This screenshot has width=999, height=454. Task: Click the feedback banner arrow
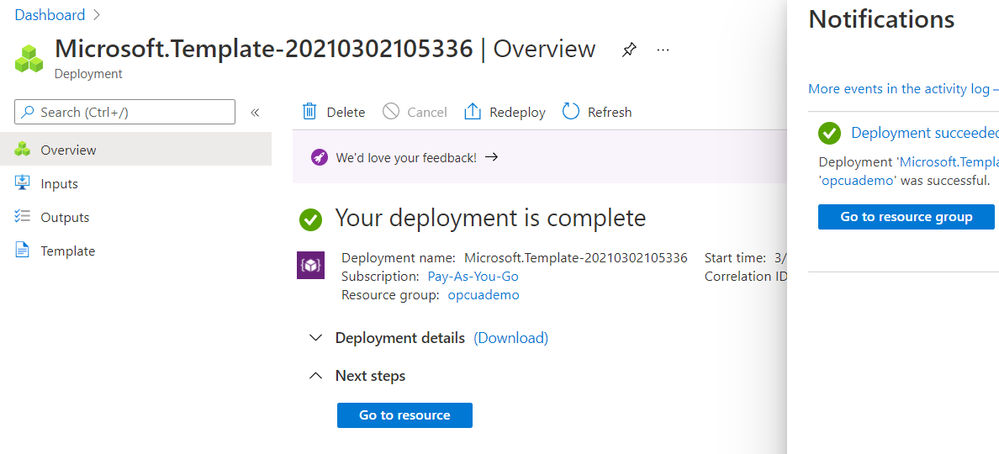pos(491,157)
